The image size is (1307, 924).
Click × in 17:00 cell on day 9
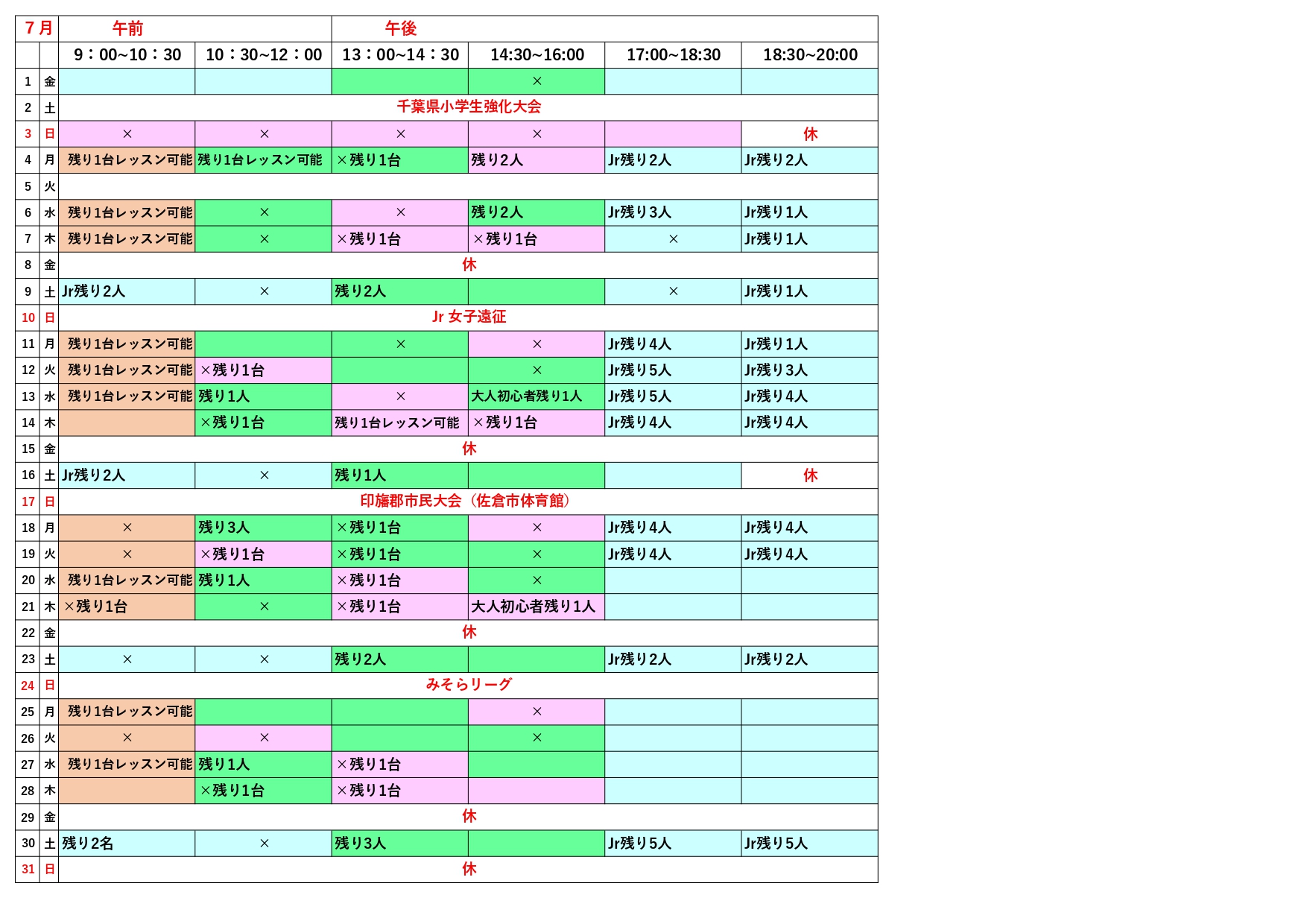674,291
